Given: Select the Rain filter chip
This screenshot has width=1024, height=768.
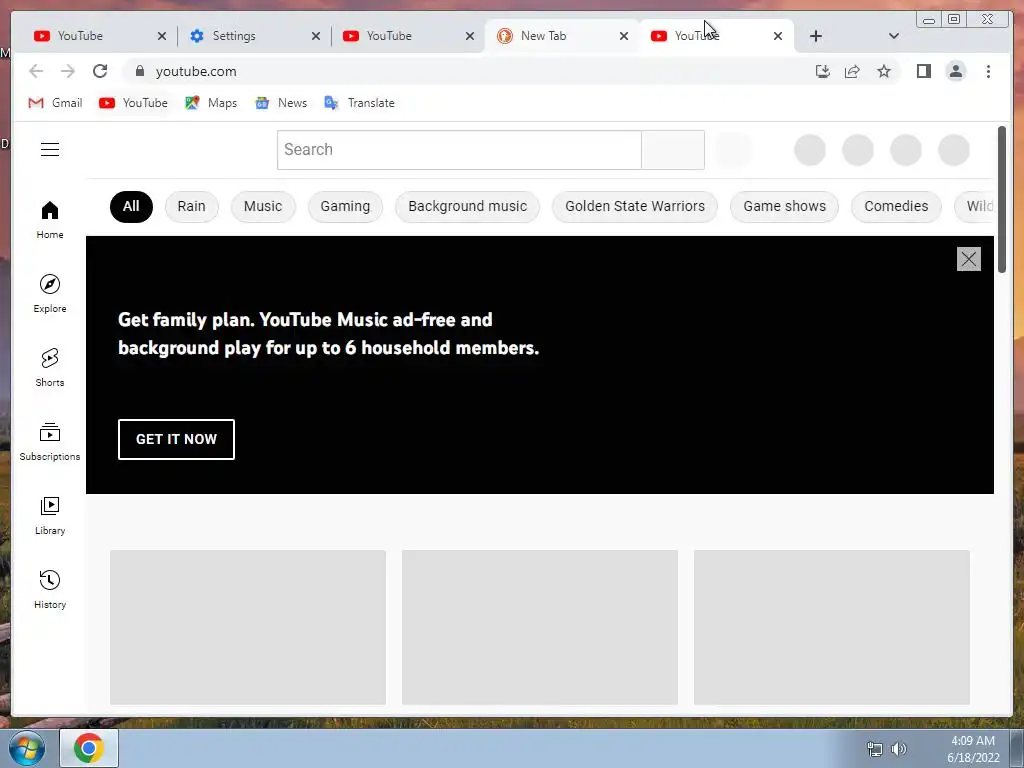Looking at the screenshot, I should pos(191,206).
